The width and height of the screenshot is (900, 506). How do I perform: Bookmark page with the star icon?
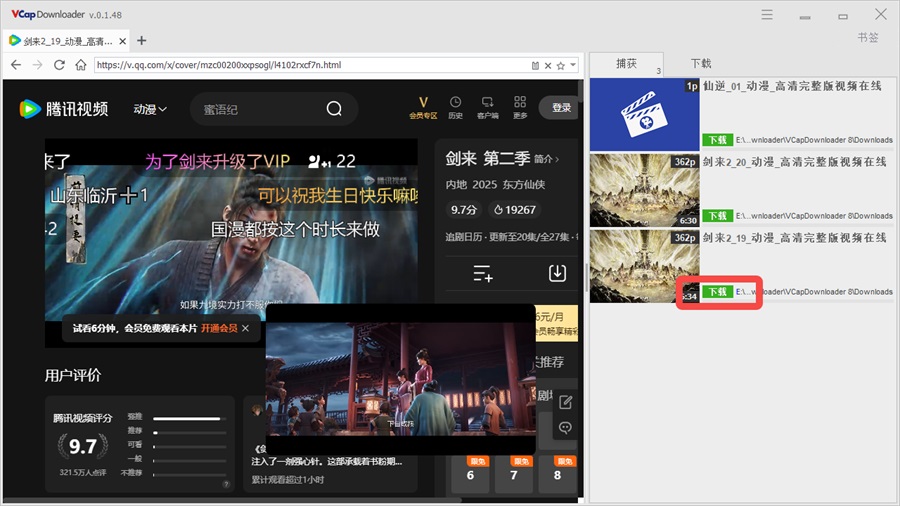(561, 65)
